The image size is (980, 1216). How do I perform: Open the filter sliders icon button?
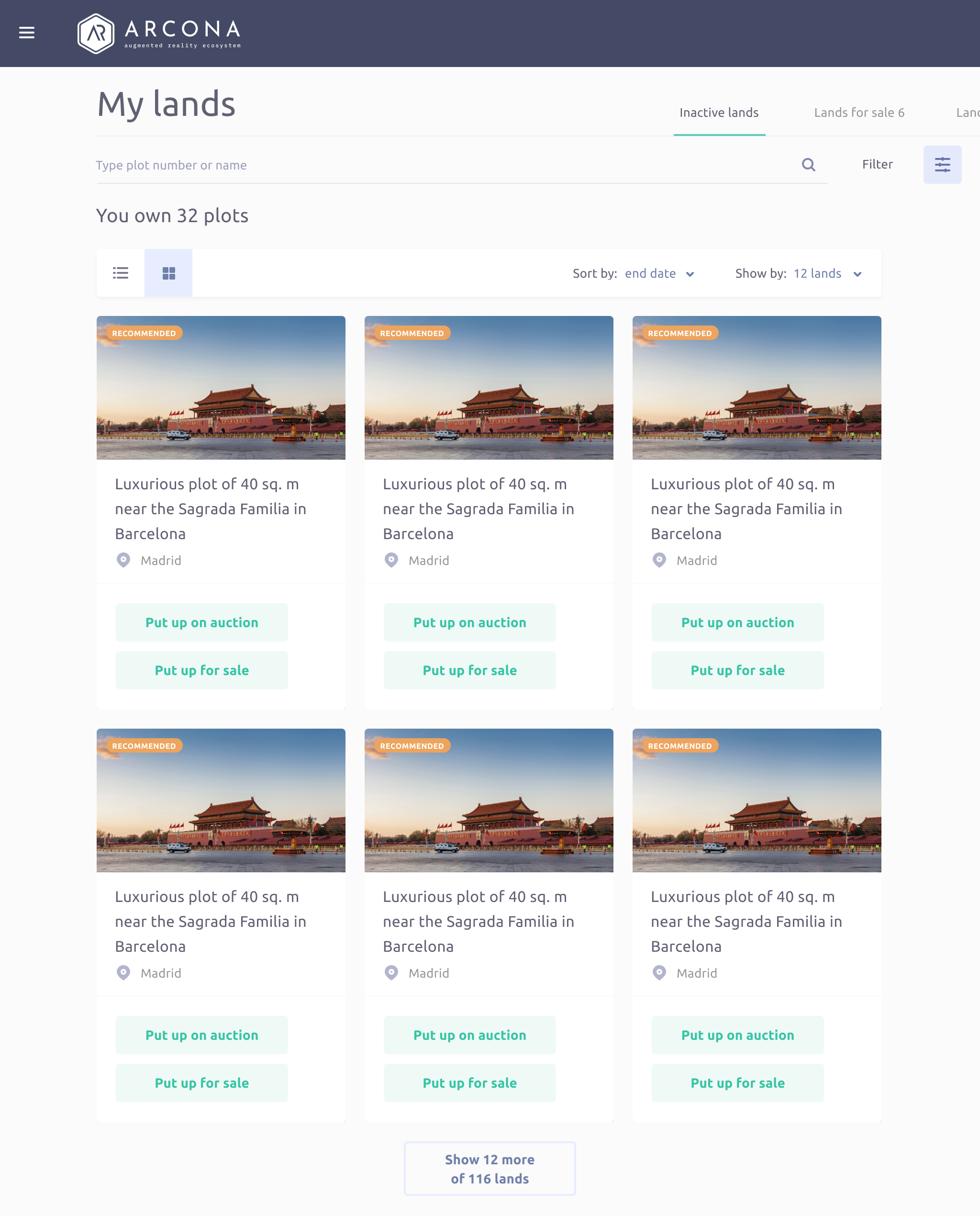(942, 165)
